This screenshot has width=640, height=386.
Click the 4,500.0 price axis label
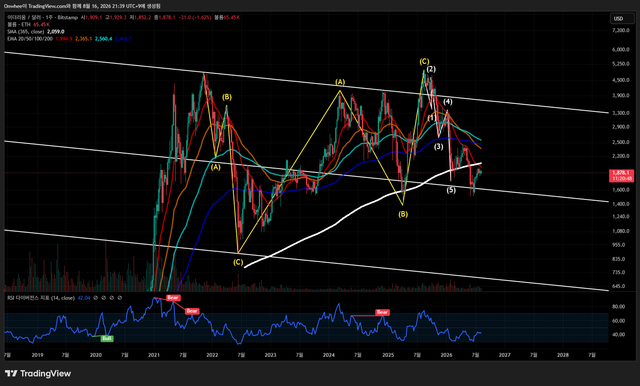(x=620, y=80)
